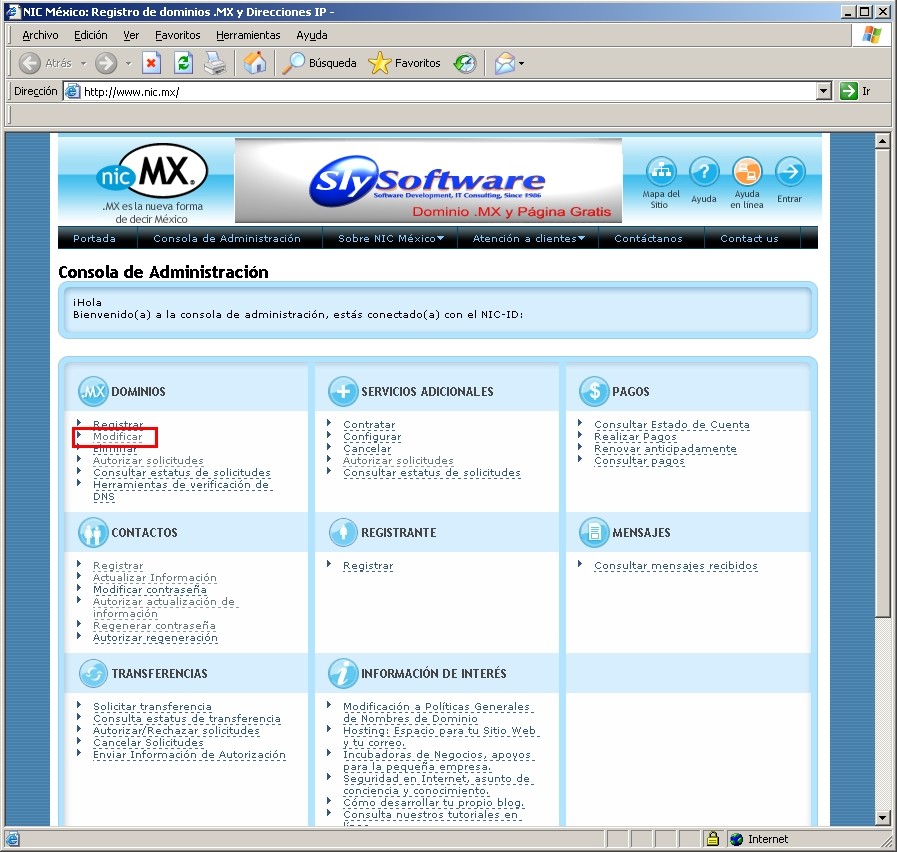Click Enviar Información de Autorización link
The image size is (897, 852).
pos(189,755)
